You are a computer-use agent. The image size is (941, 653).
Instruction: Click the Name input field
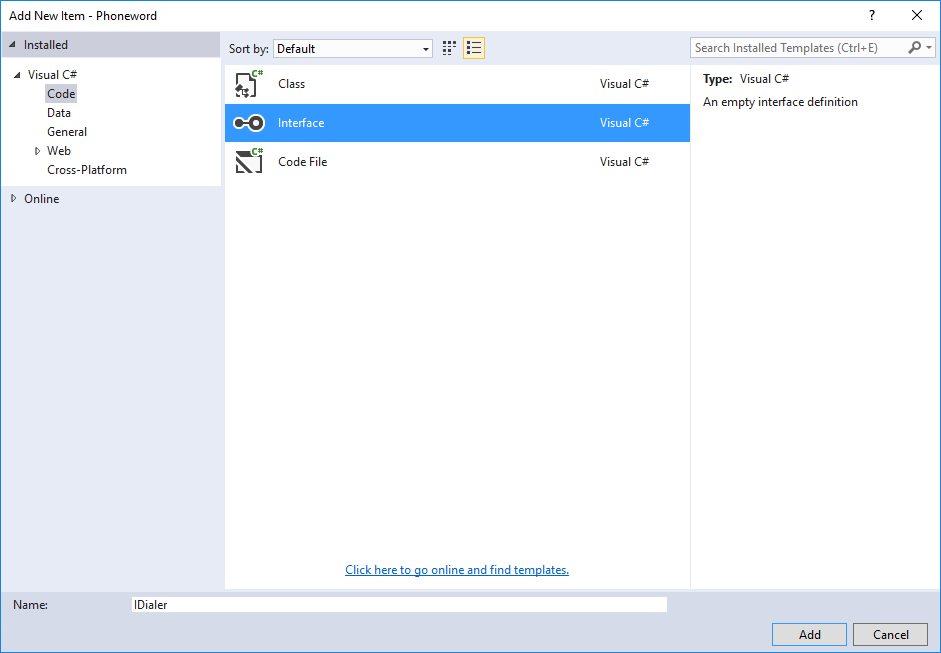click(x=399, y=605)
